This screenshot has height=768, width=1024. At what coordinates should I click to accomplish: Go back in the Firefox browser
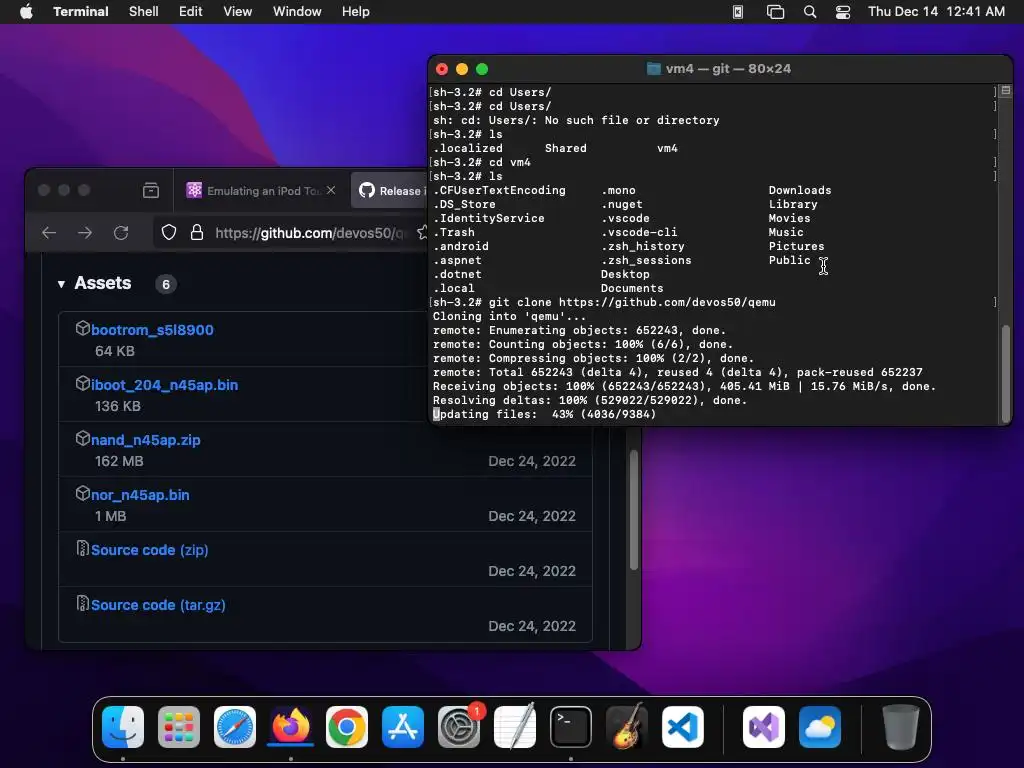(49, 232)
